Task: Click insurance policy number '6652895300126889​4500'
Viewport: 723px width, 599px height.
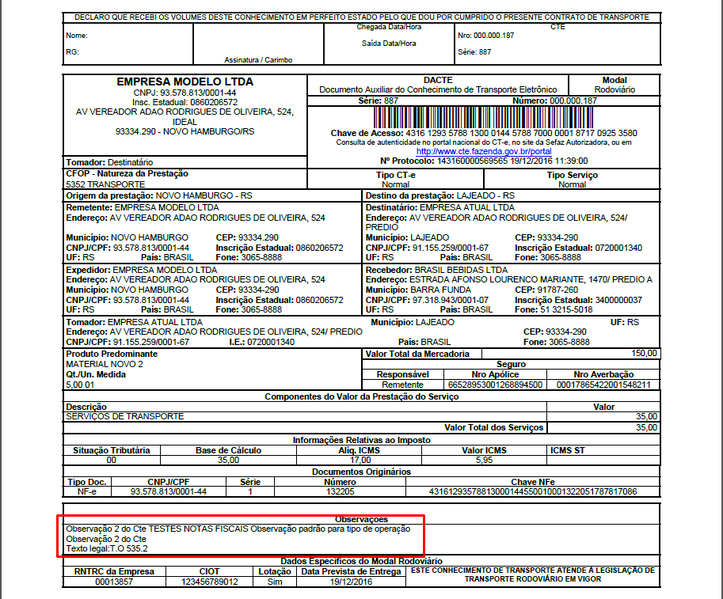Action: 495,385
